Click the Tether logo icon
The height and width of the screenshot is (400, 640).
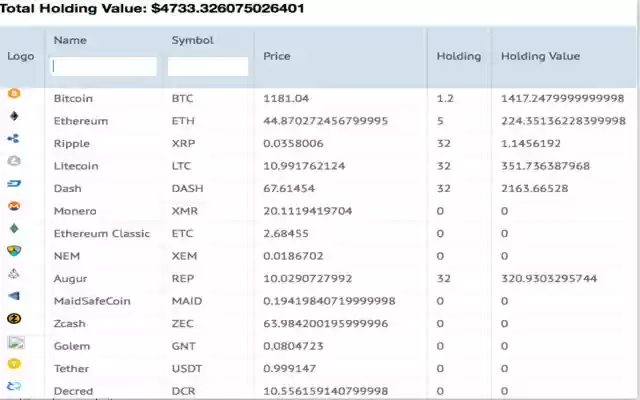click(14, 363)
